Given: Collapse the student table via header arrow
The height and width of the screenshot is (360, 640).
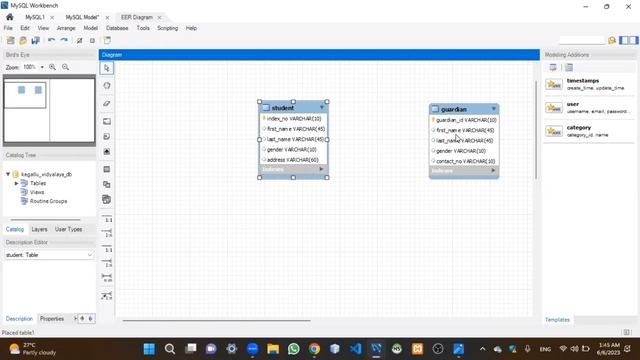Looking at the screenshot, I should point(322,108).
